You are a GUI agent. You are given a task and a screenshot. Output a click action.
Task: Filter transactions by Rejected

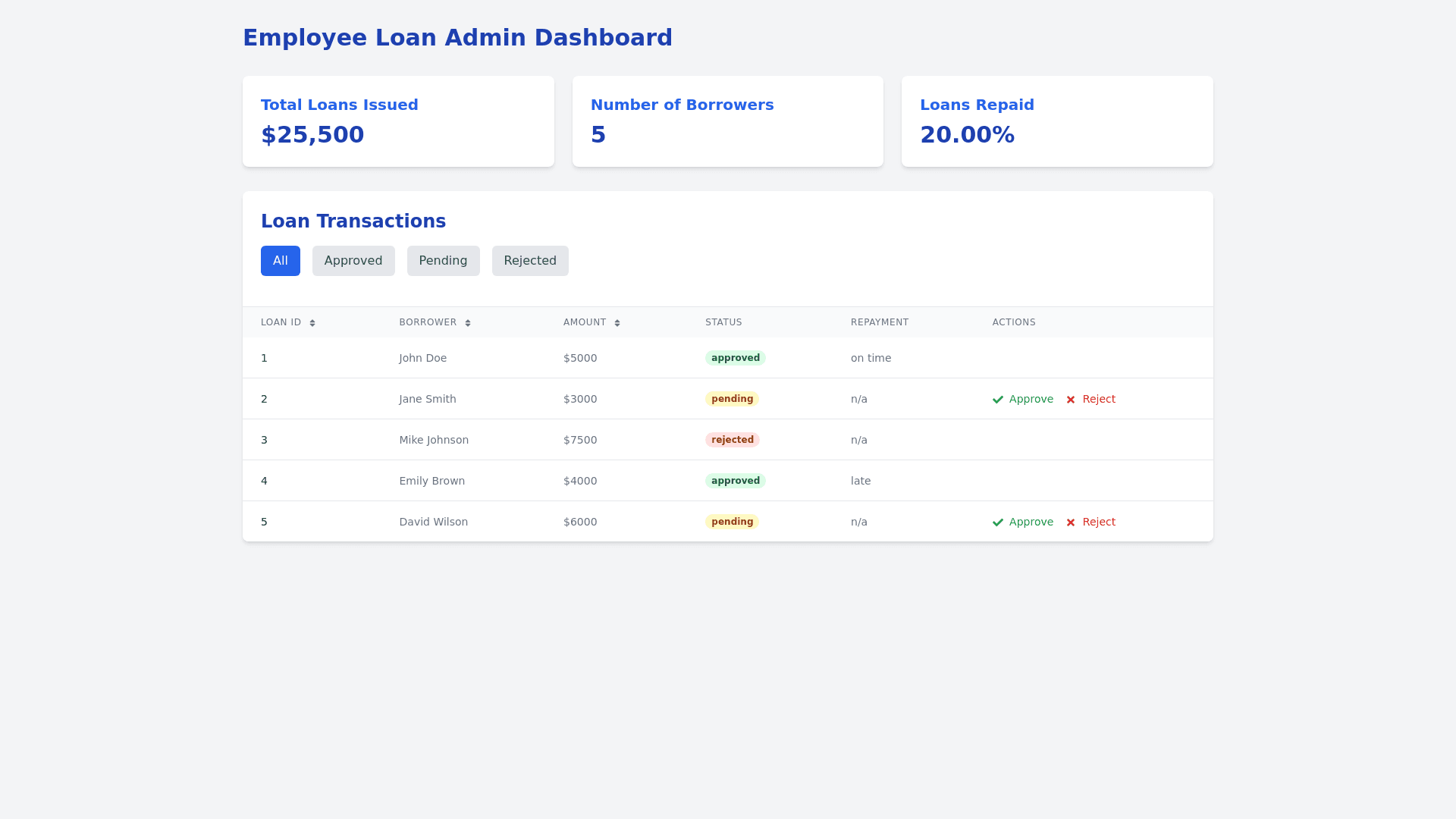[x=530, y=261]
